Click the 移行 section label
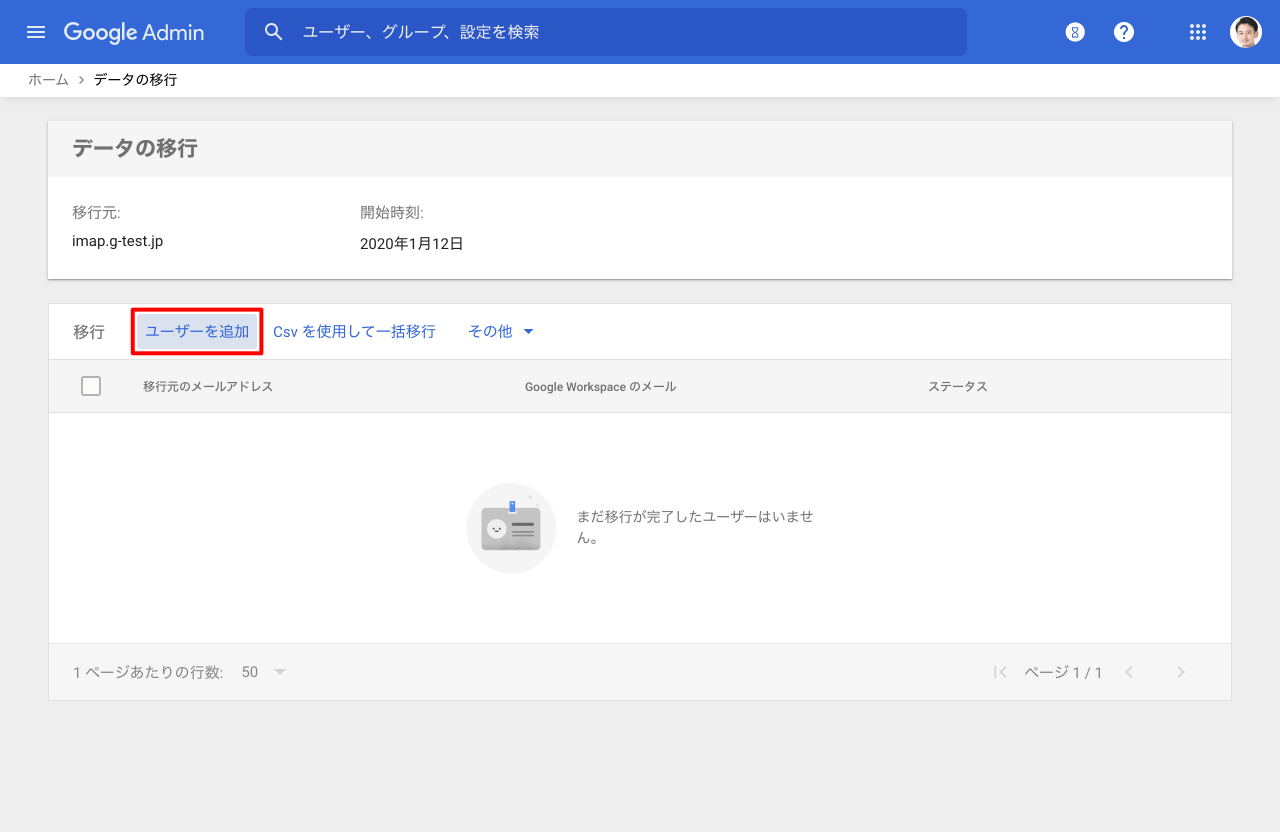Screen dimensions: 1280x832 pos(89,332)
